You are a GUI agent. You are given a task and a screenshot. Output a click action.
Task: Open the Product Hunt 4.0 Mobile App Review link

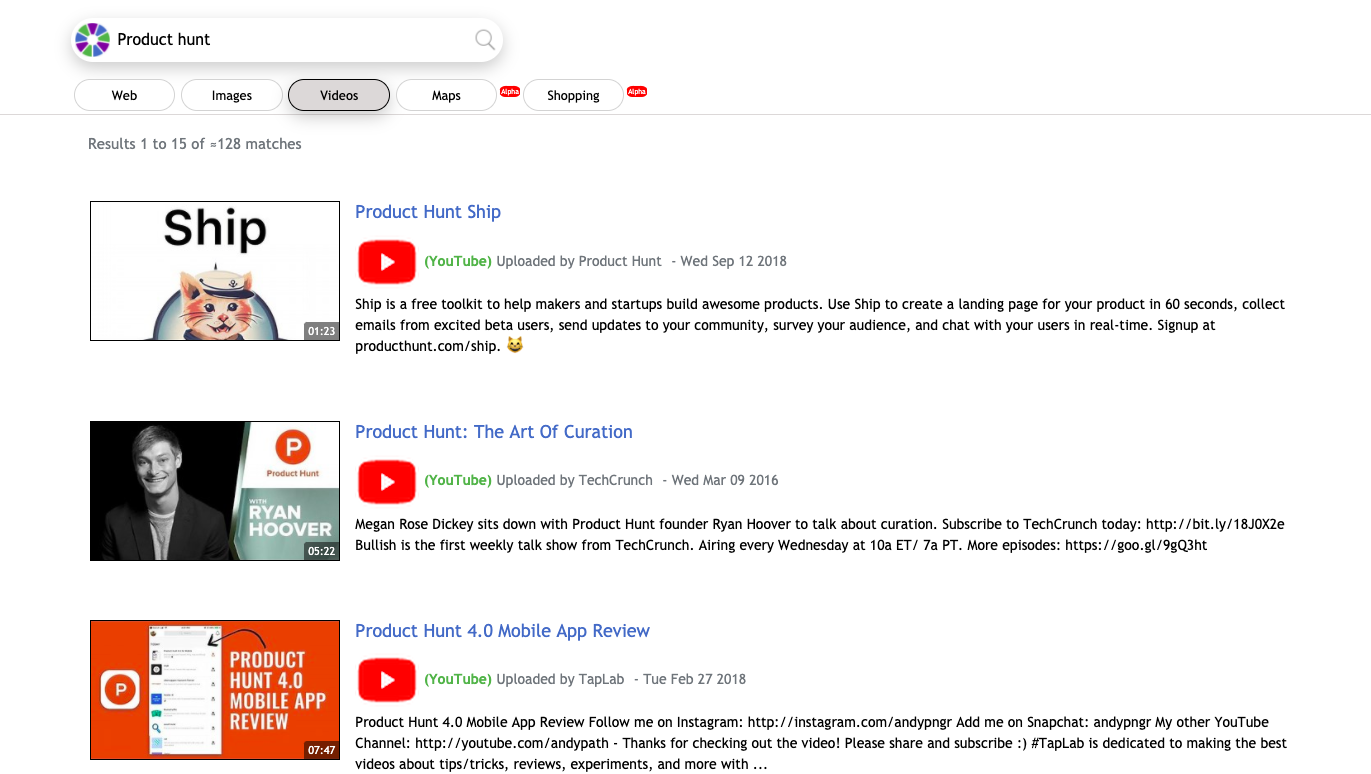point(502,631)
